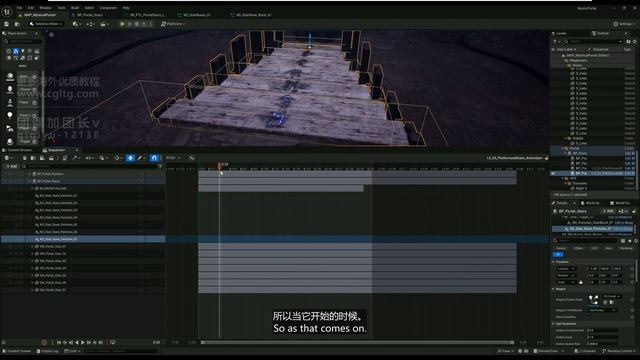This screenshot has height=360, width=640.
Task: Collapse the Transform section in Details
Action: pos(554,262)
